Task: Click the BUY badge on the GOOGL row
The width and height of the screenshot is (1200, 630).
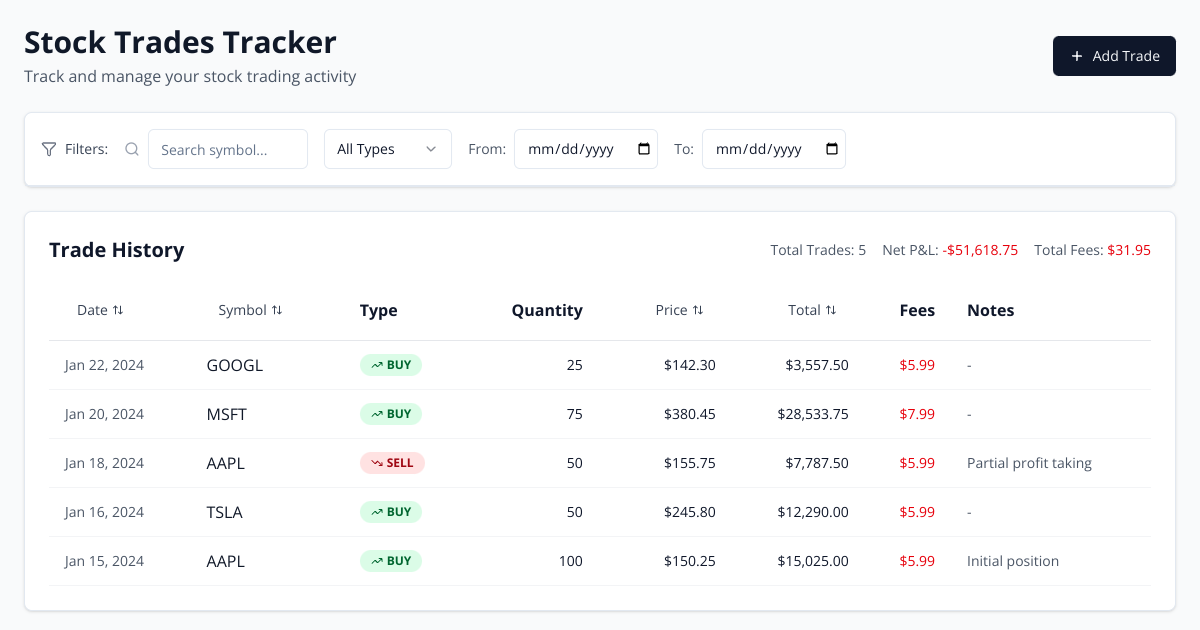Action: [x=390, y=365]
